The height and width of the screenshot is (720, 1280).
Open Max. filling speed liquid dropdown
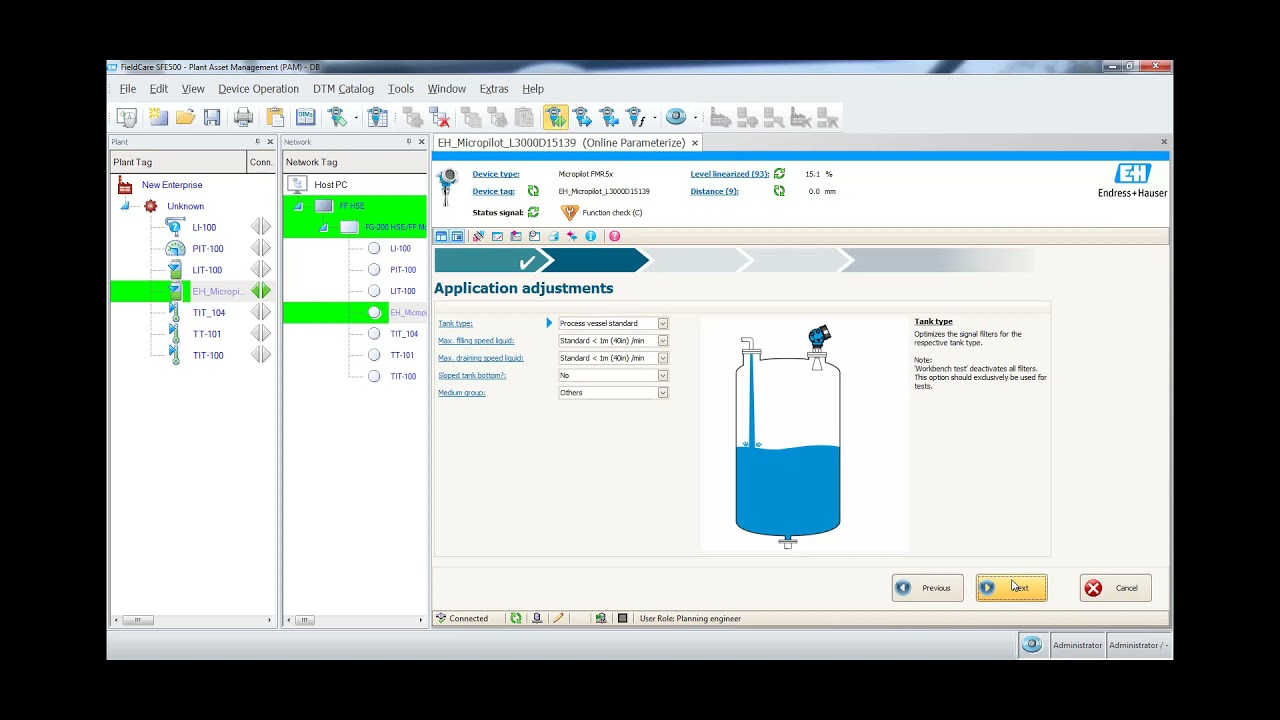point(662,340)
